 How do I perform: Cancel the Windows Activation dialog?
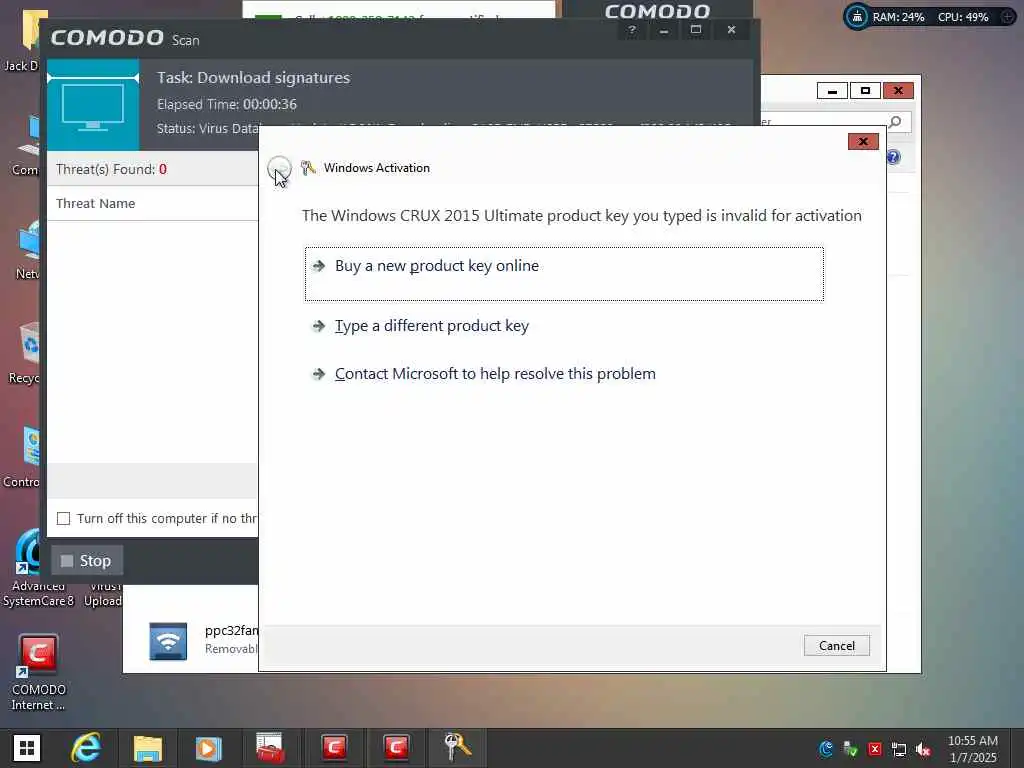coord(836,646)
